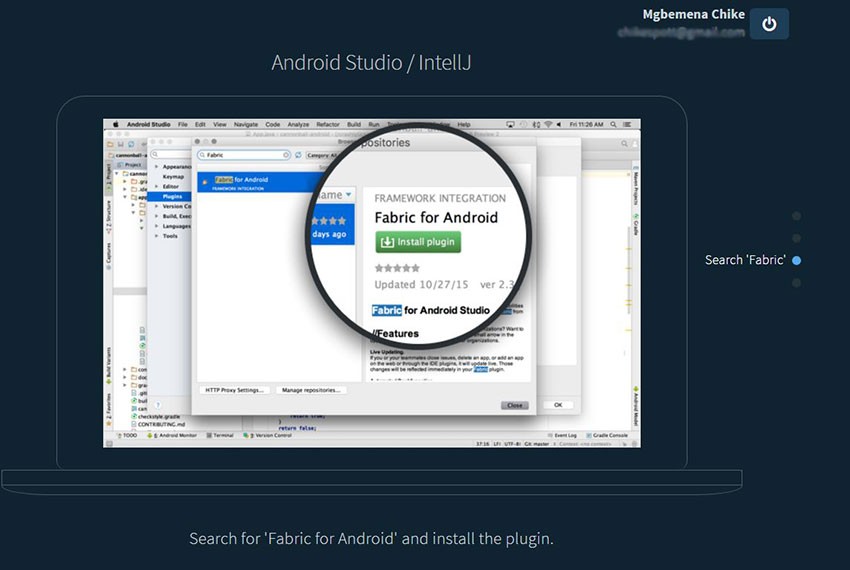Click the volume icon in menu bar
Screen dimensions: 850x570
pyautogui.click(x=559, y=124)
